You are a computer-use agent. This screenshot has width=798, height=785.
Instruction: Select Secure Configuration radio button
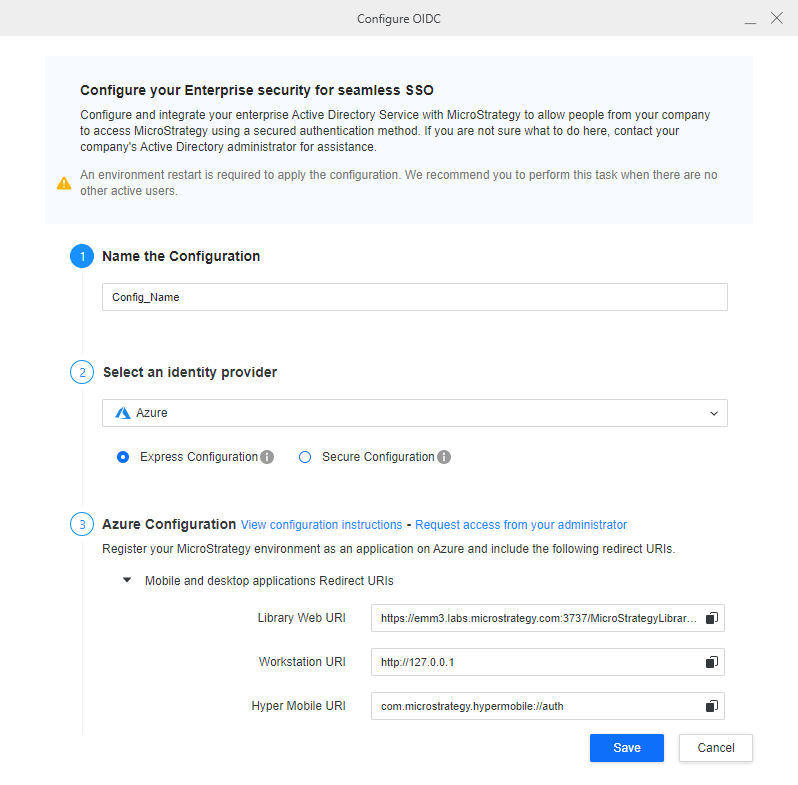(305, 457)
